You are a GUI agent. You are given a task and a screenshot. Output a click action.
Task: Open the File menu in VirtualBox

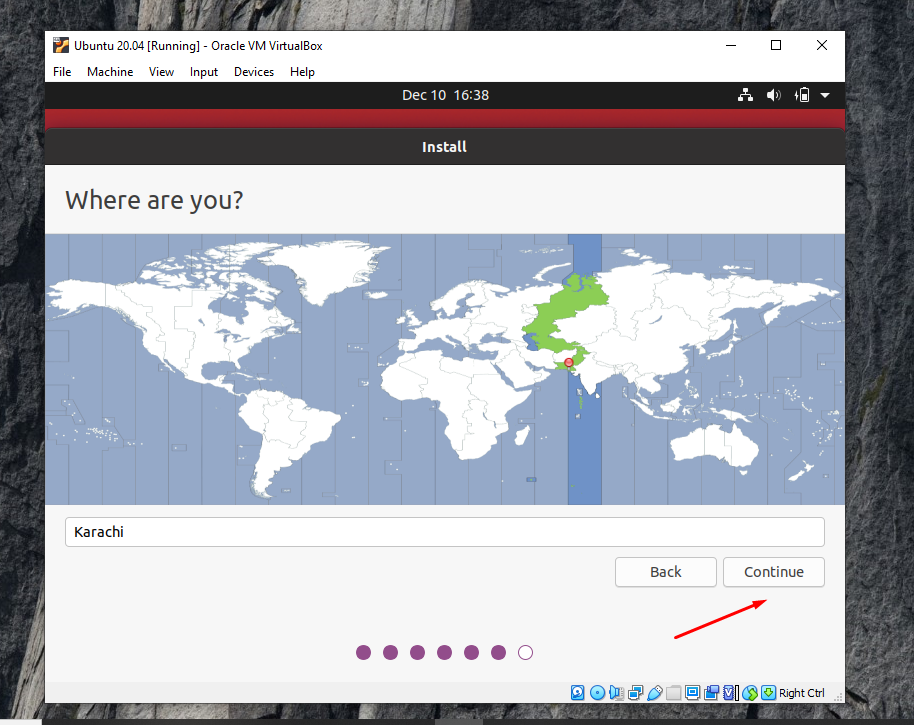pyautogui.click(x=62, y=72)
